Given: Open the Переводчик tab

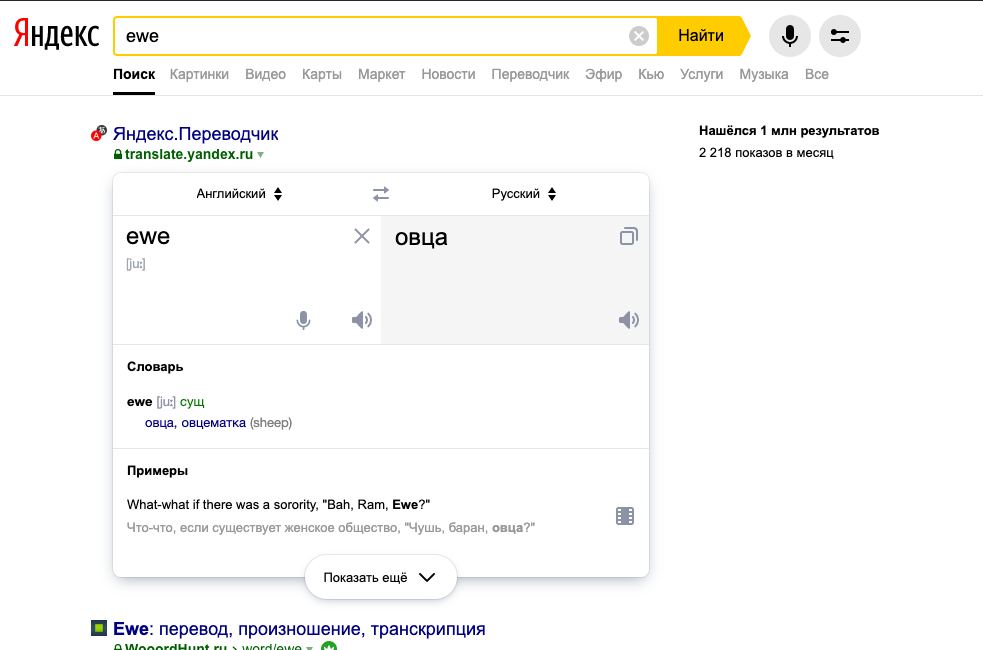Looking at the screenshot, I should (530, 74).
